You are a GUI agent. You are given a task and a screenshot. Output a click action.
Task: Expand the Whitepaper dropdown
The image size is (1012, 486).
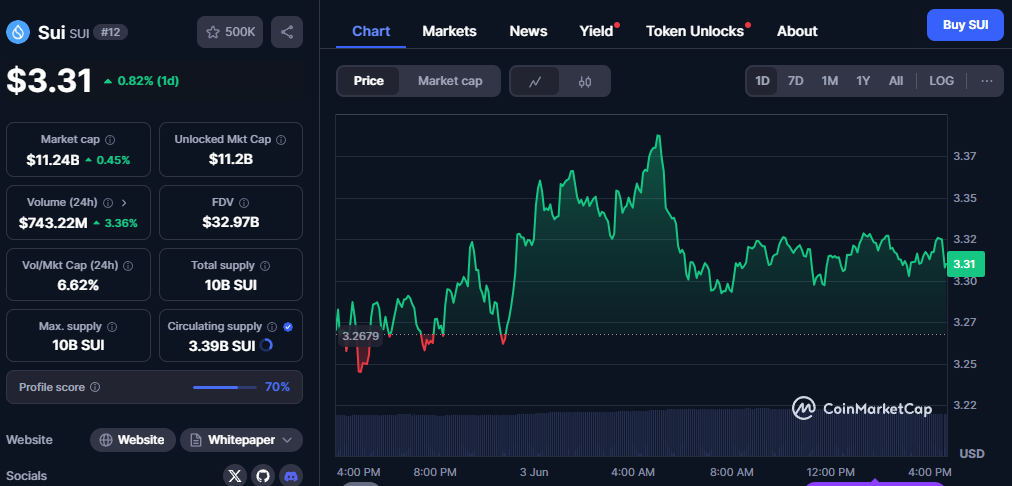241,440
